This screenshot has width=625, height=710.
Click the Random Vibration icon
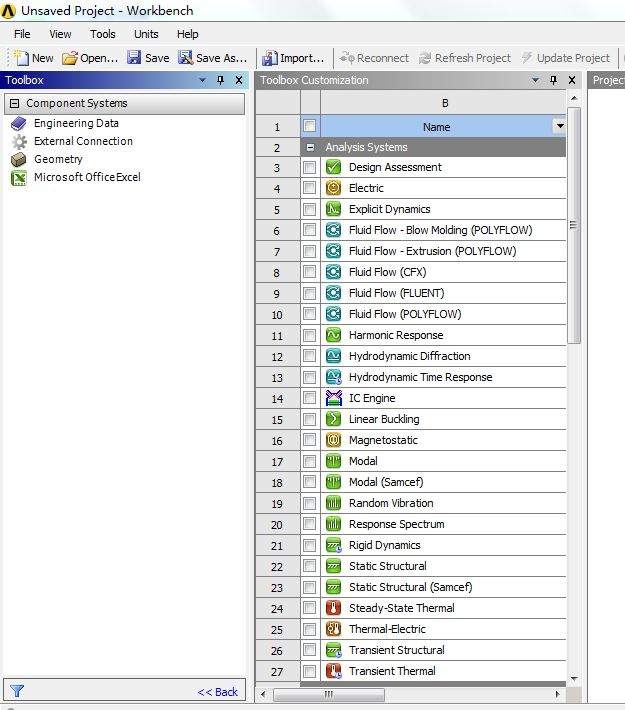pyautogui.click(x=334, y=503)
